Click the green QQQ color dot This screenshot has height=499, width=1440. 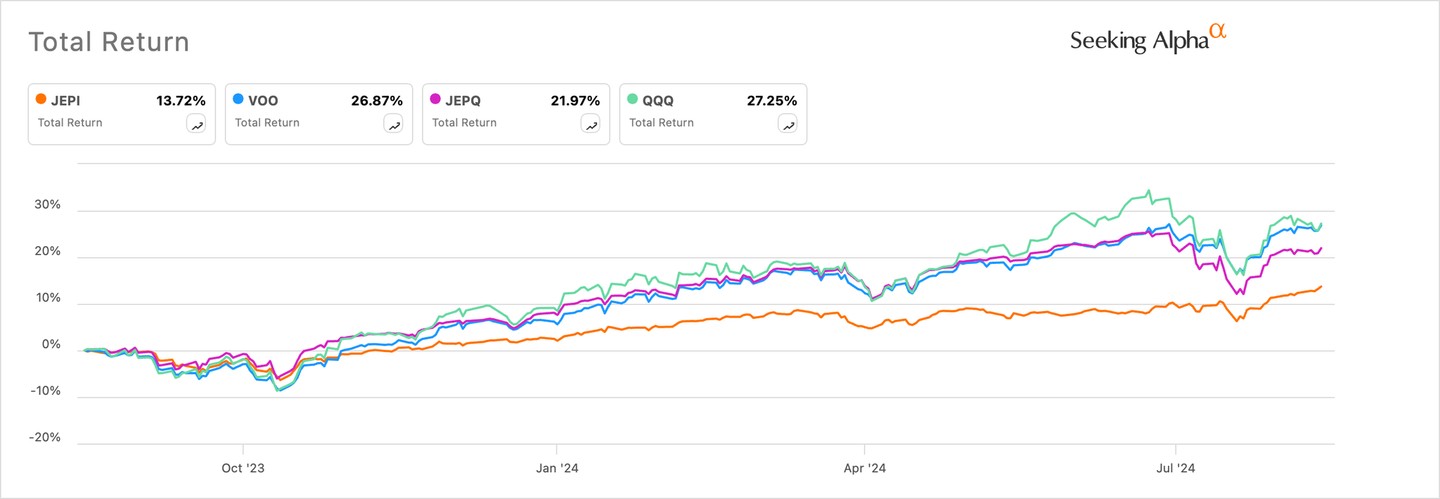632,100
